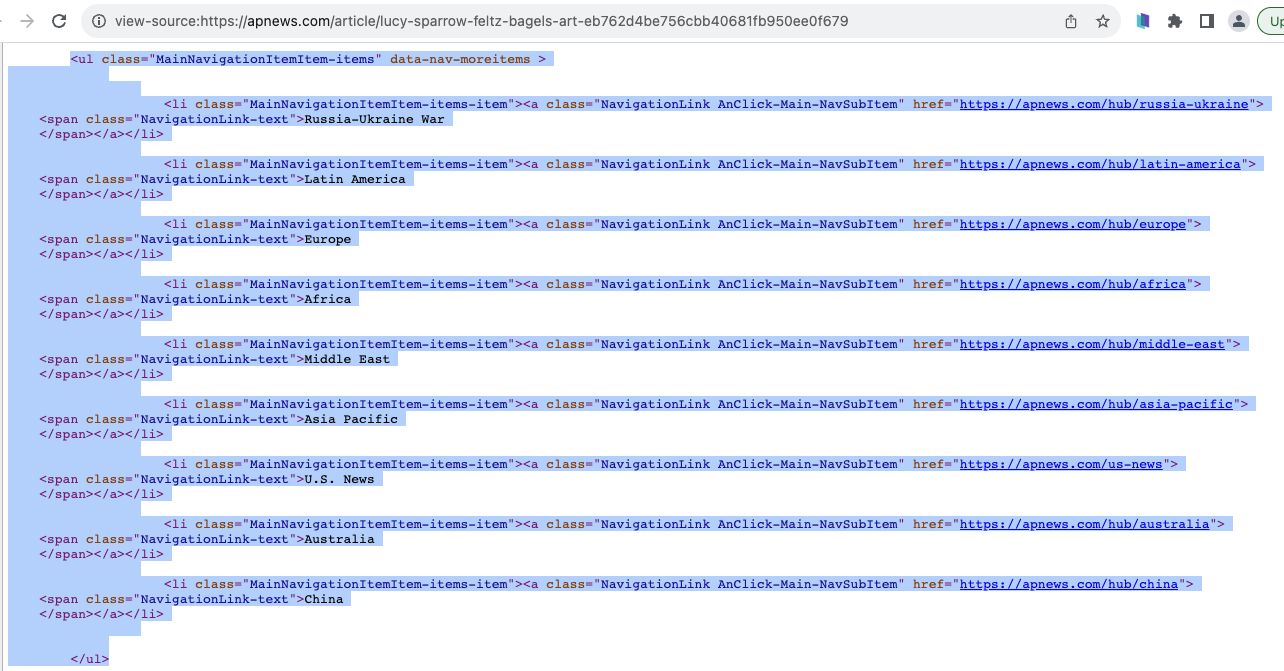Screen dimensions: 1284x671
Task: Open the pinned purple extension icon
Action: point(1142,19)
